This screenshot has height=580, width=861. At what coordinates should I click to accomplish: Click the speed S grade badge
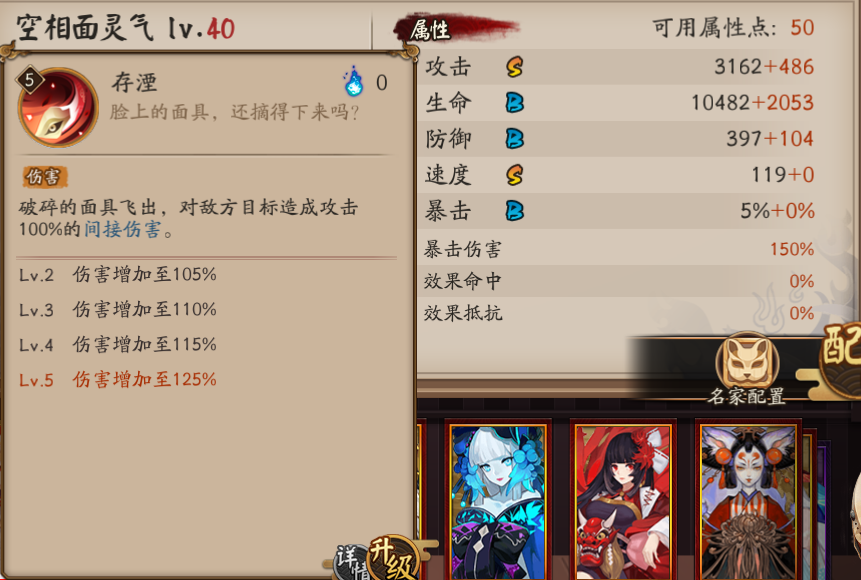coord(515,175)
